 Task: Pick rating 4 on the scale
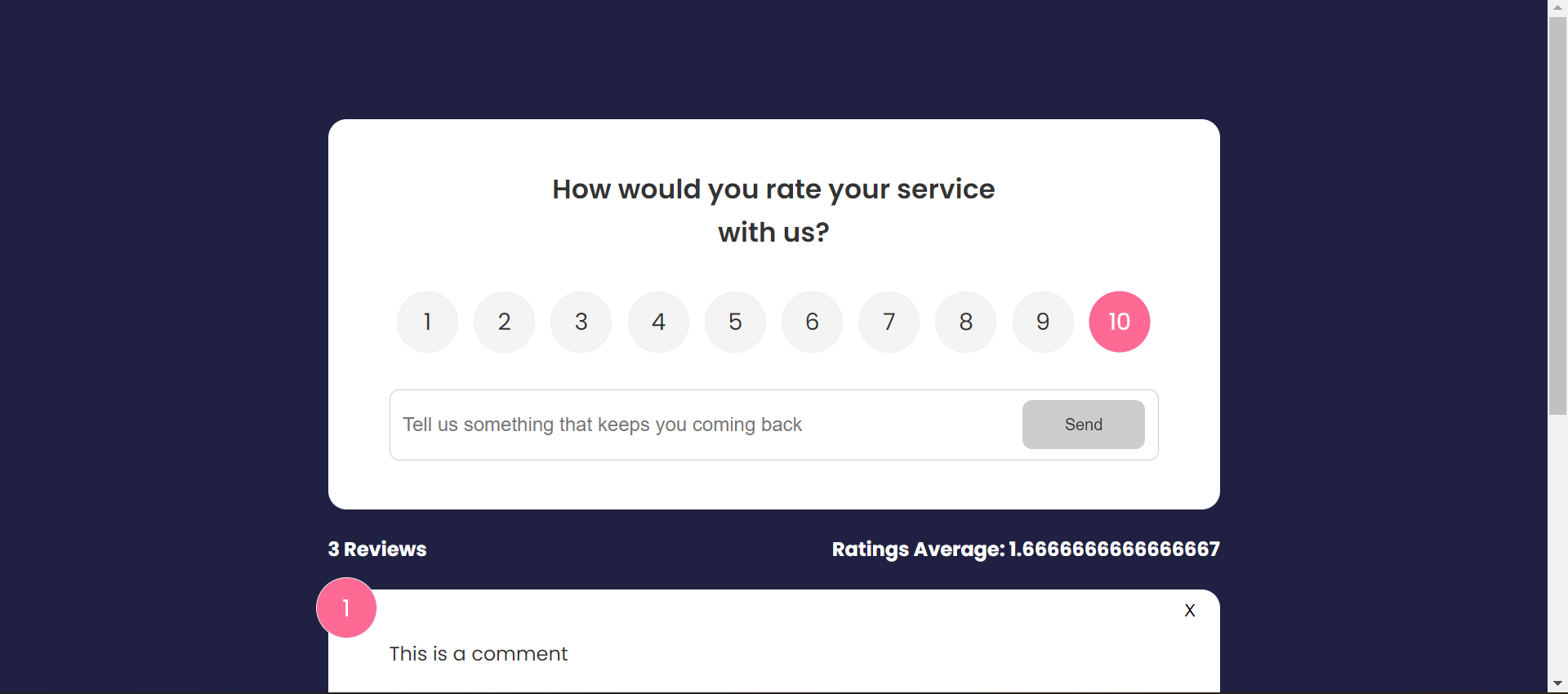coord(657,322)
